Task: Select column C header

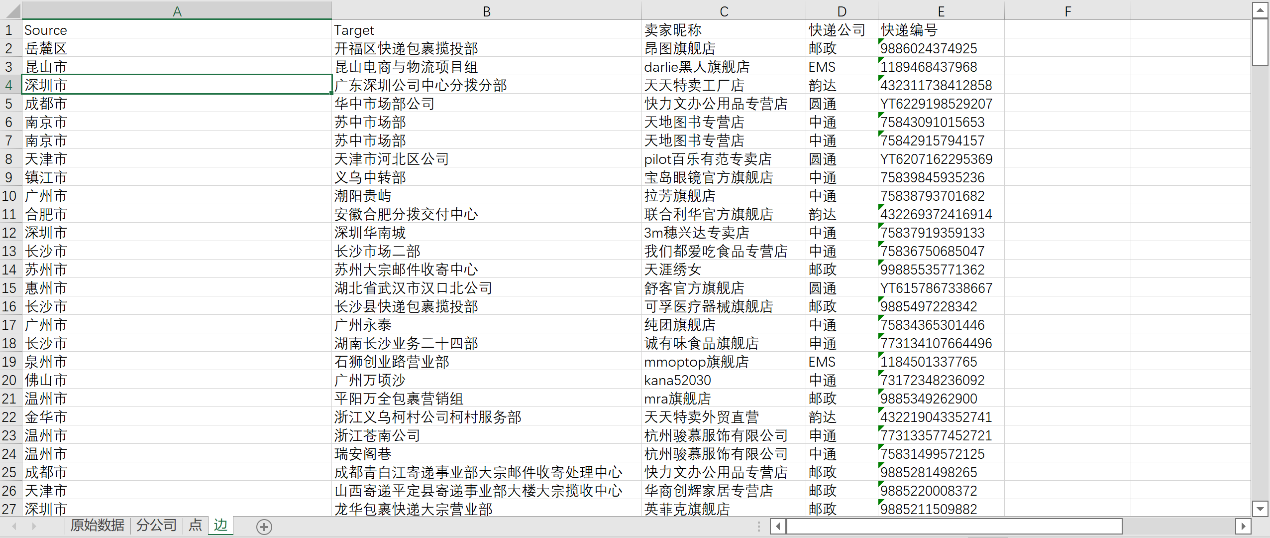Action: [724, 10]
